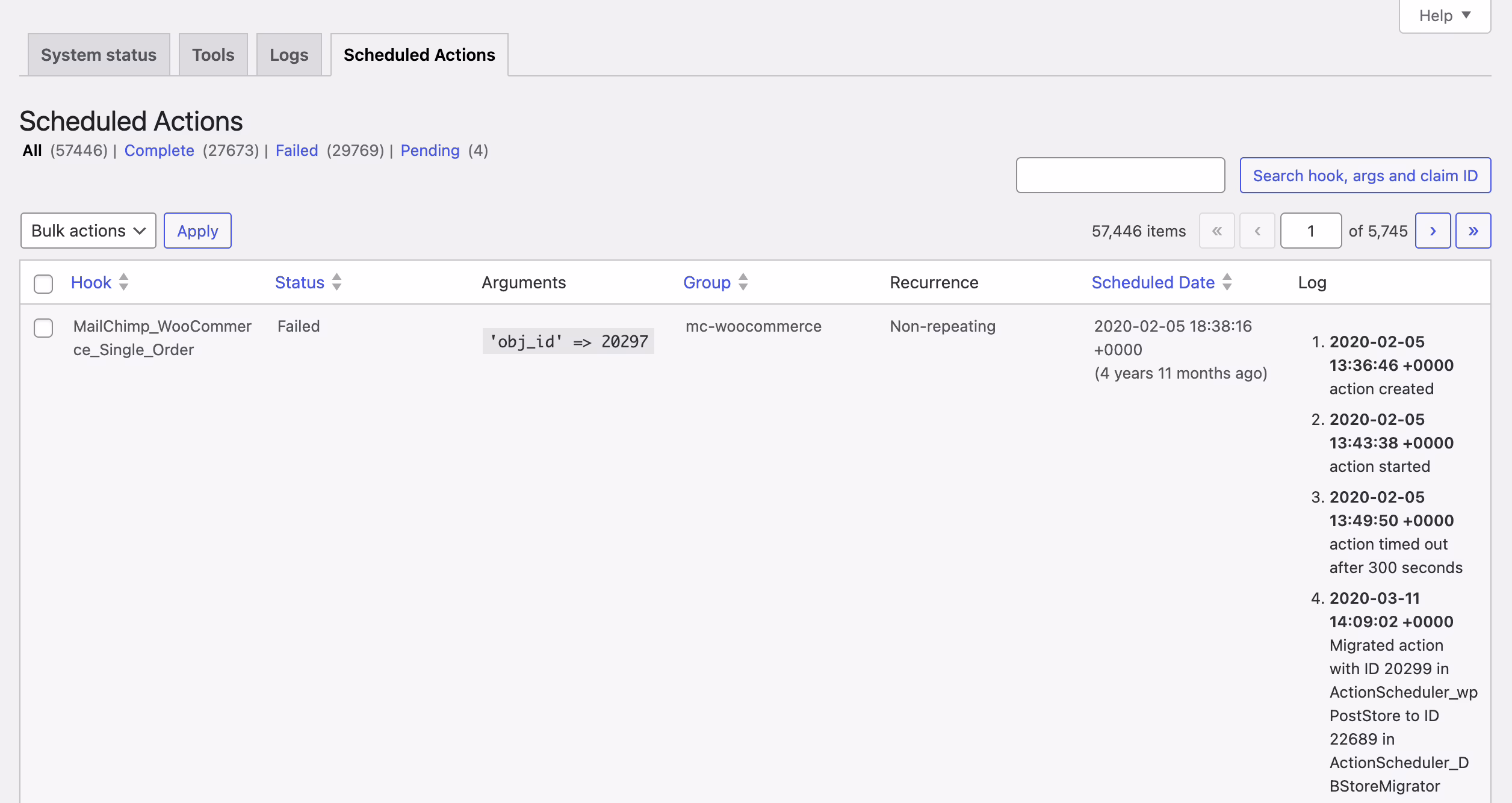
Task: Switch to the Tools tab
Action: pyautogui.click(x=213, y=55)
